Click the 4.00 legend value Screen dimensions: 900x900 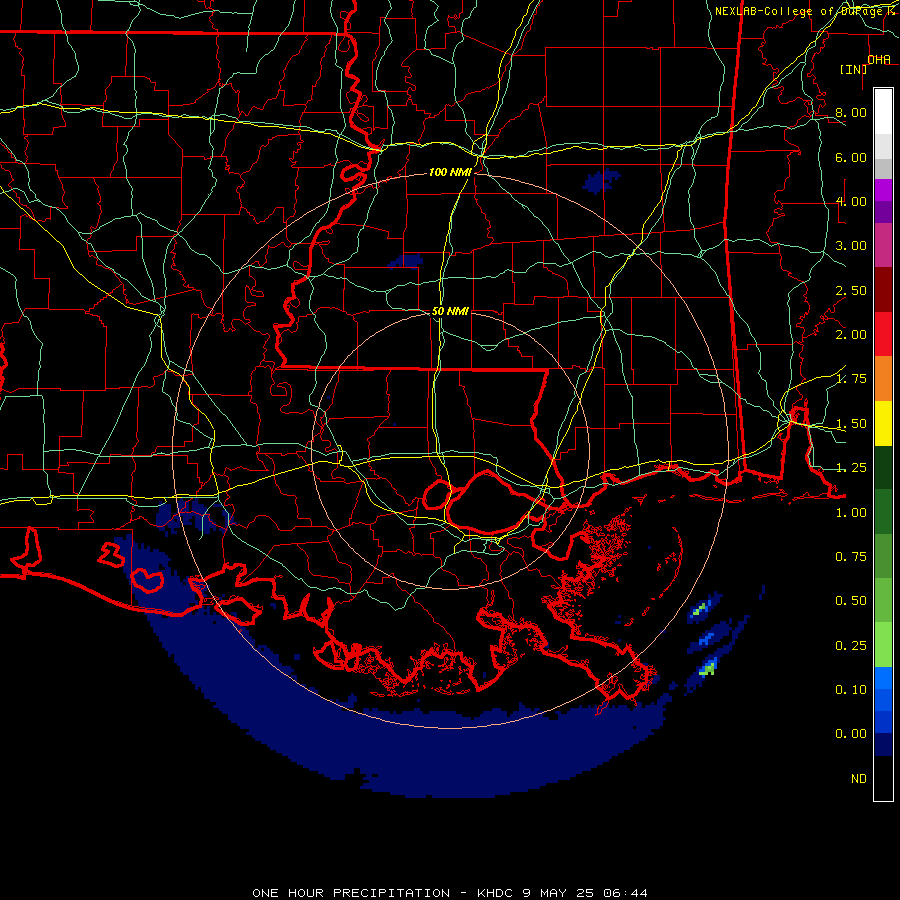(x=851, y=201)
